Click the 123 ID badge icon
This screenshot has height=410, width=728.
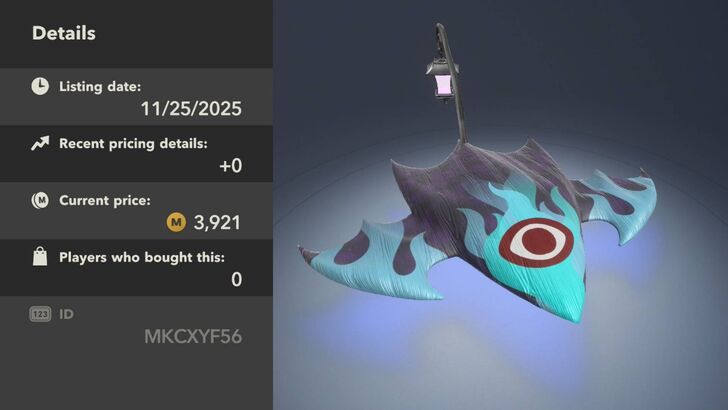pyautogui.click(x=40, y=314)
